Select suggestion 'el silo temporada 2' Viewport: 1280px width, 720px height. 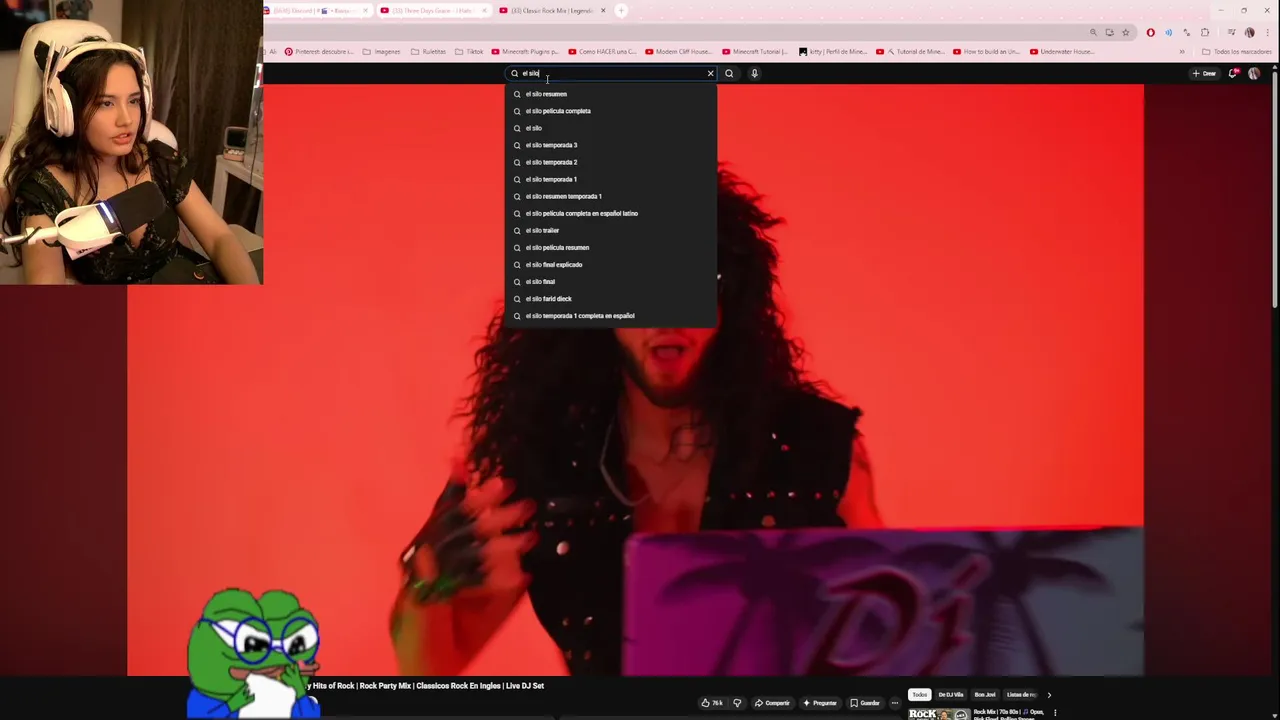pyautogui.click(x=611, y=162)
